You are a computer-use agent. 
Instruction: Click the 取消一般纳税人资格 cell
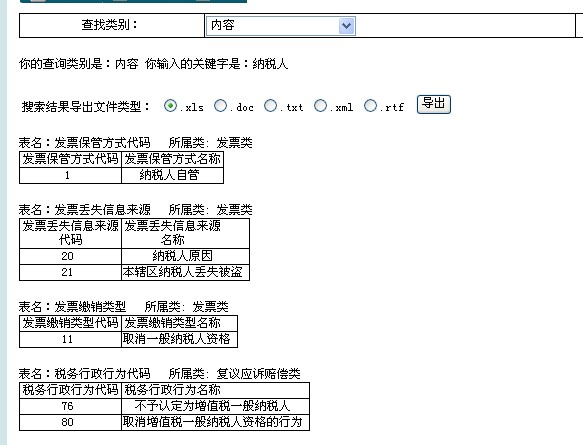[x=179, y=339]
